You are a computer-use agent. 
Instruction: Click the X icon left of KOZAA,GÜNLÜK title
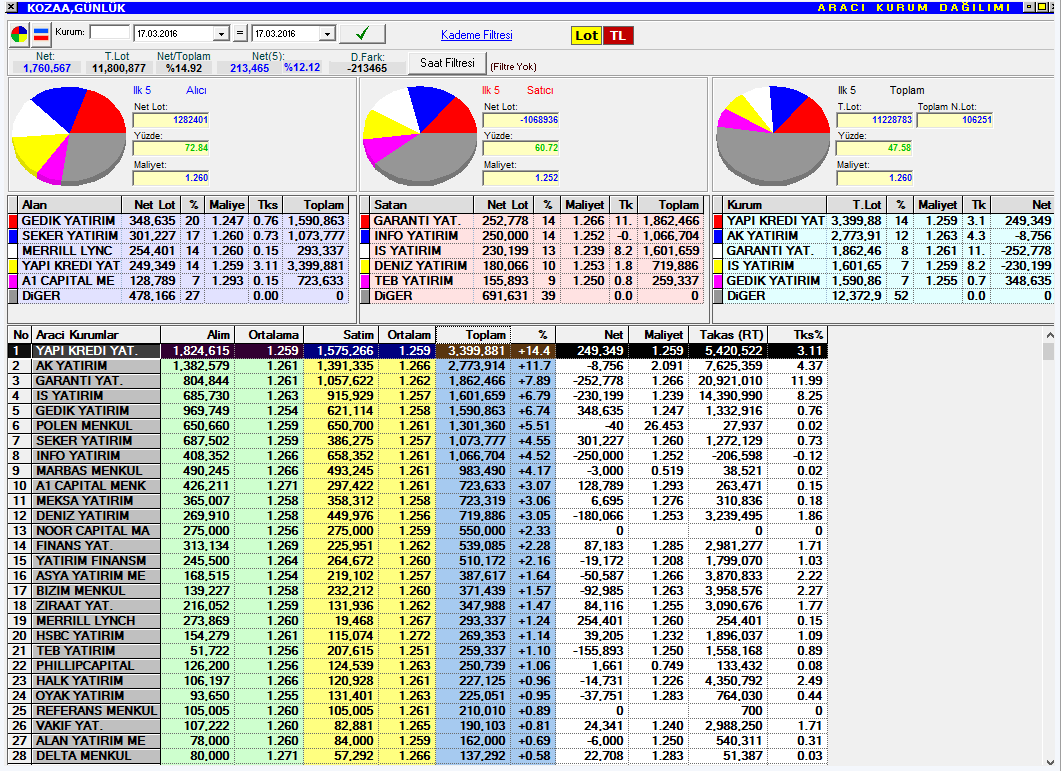[11, 7]
